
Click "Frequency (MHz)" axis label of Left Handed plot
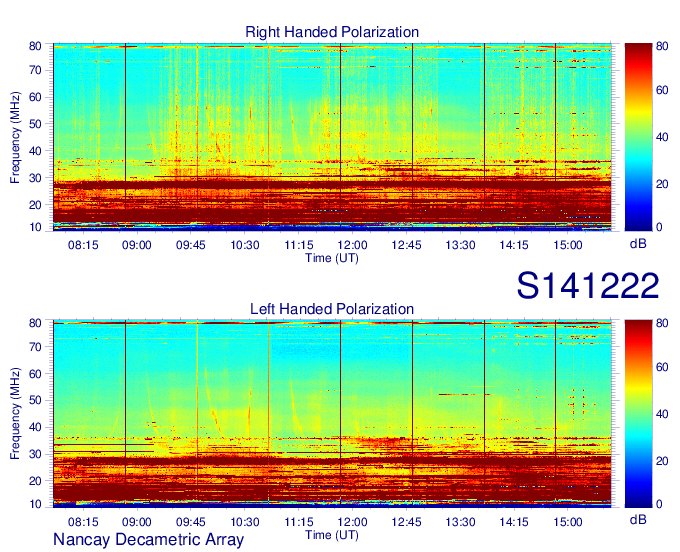pyautogui.click(x=15, y=414)
